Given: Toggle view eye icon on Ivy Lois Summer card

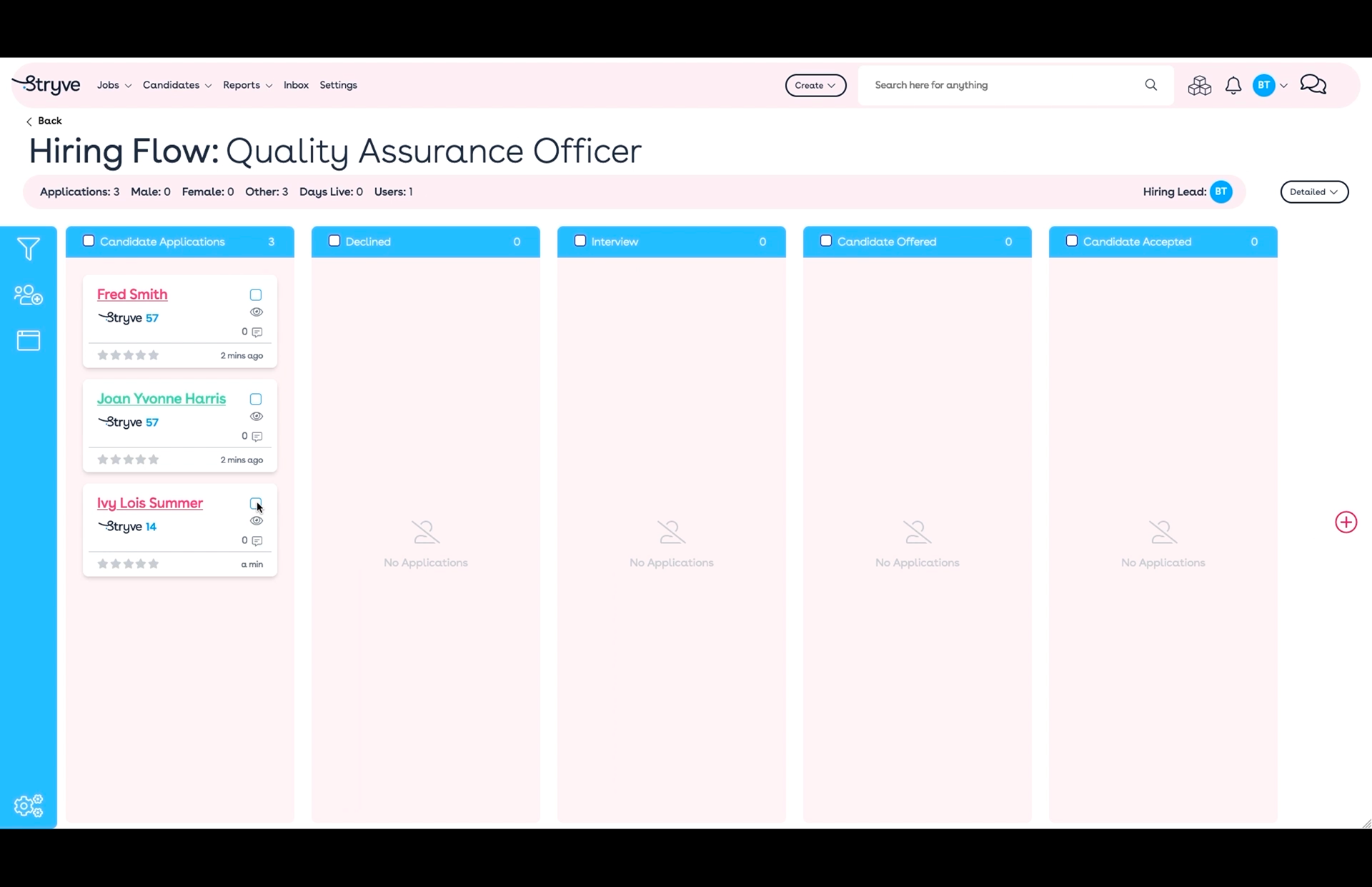Looking at the screenshot, I should point(257,520).
